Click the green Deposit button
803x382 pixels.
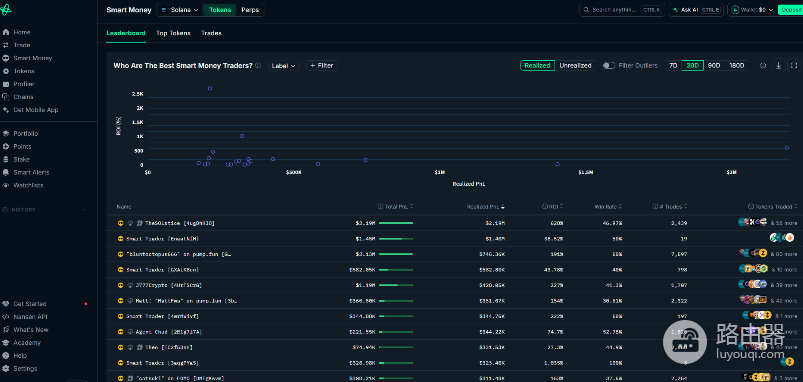(790, 10)
